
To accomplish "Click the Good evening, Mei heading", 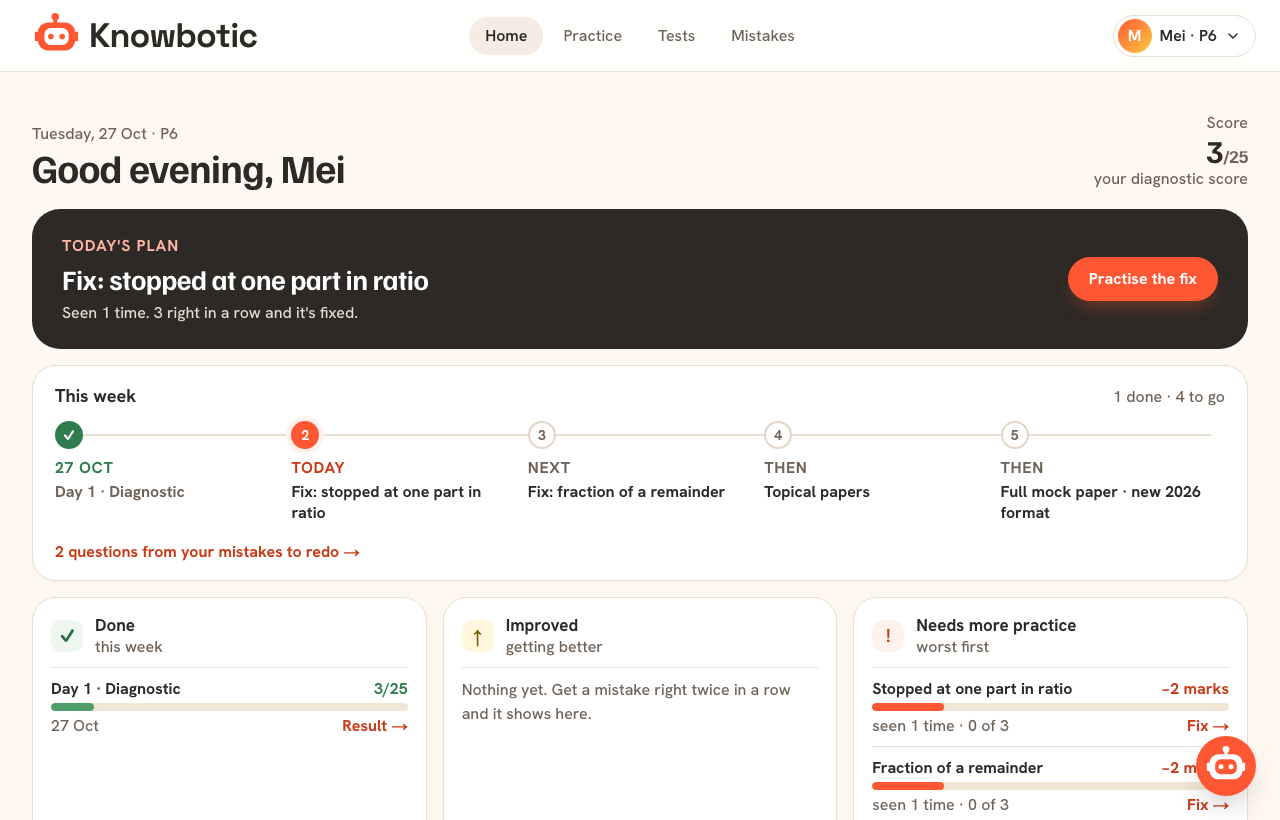I will (x=188, y=170).
